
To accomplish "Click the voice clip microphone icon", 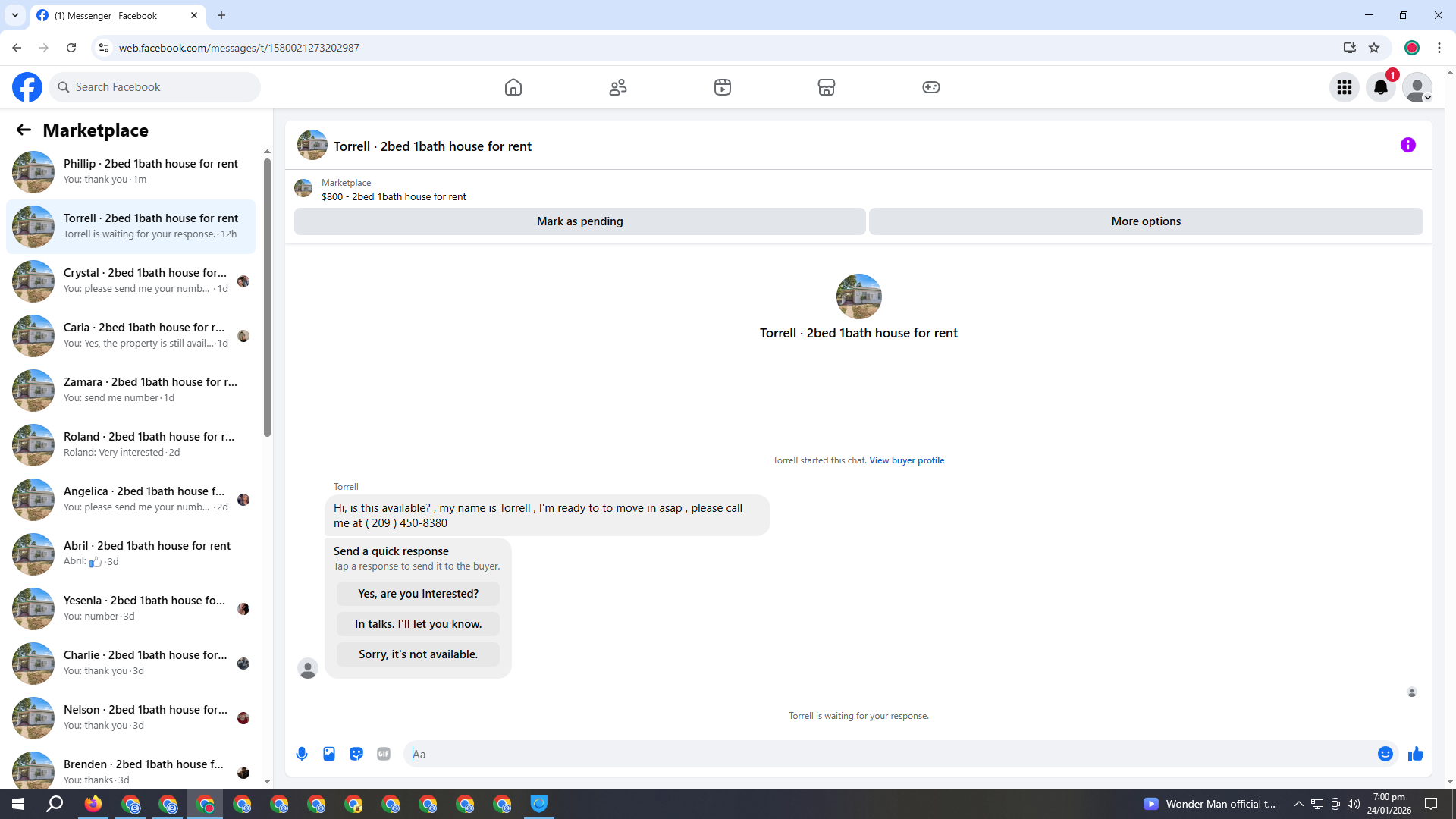I will click(302, 754).
